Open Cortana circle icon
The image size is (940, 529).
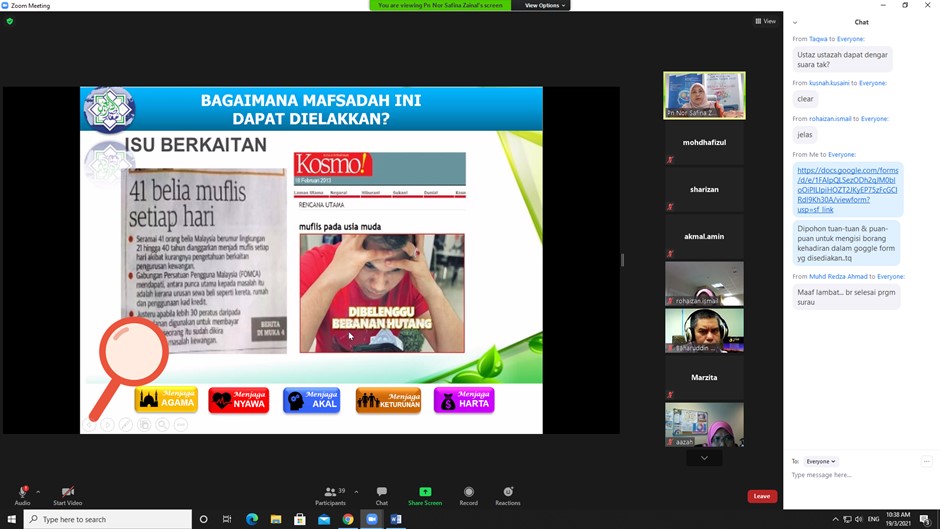coord(203,519)
